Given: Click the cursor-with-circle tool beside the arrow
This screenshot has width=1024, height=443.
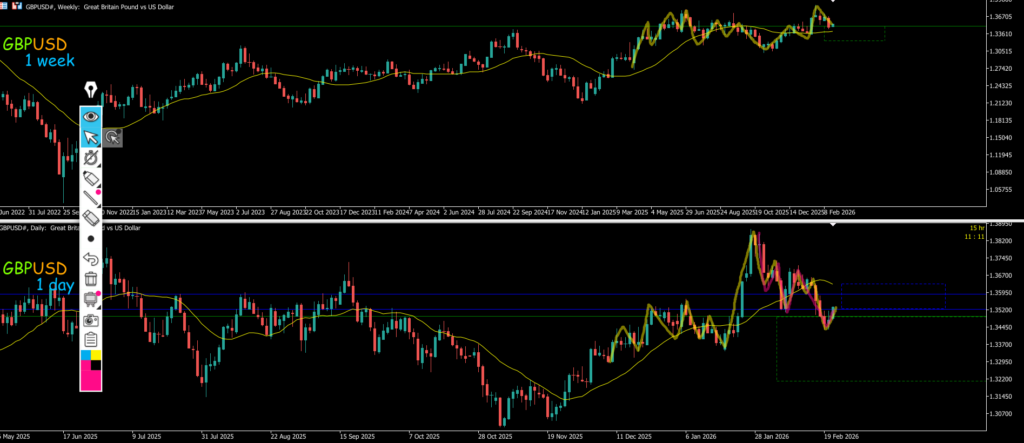Looking at the screenshot, I should point(112,138).
